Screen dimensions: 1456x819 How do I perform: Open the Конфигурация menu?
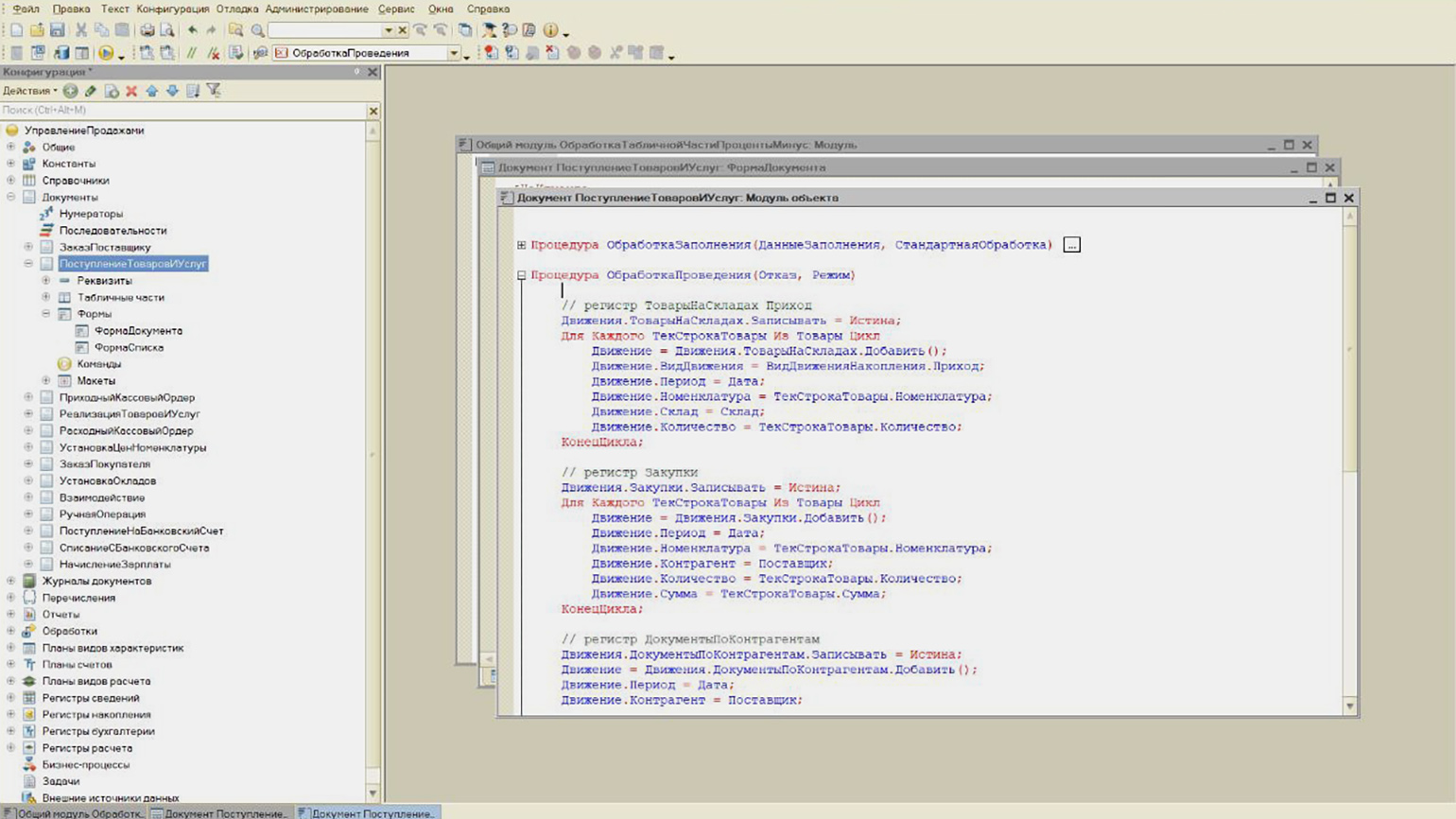click(x=172, y=9)
